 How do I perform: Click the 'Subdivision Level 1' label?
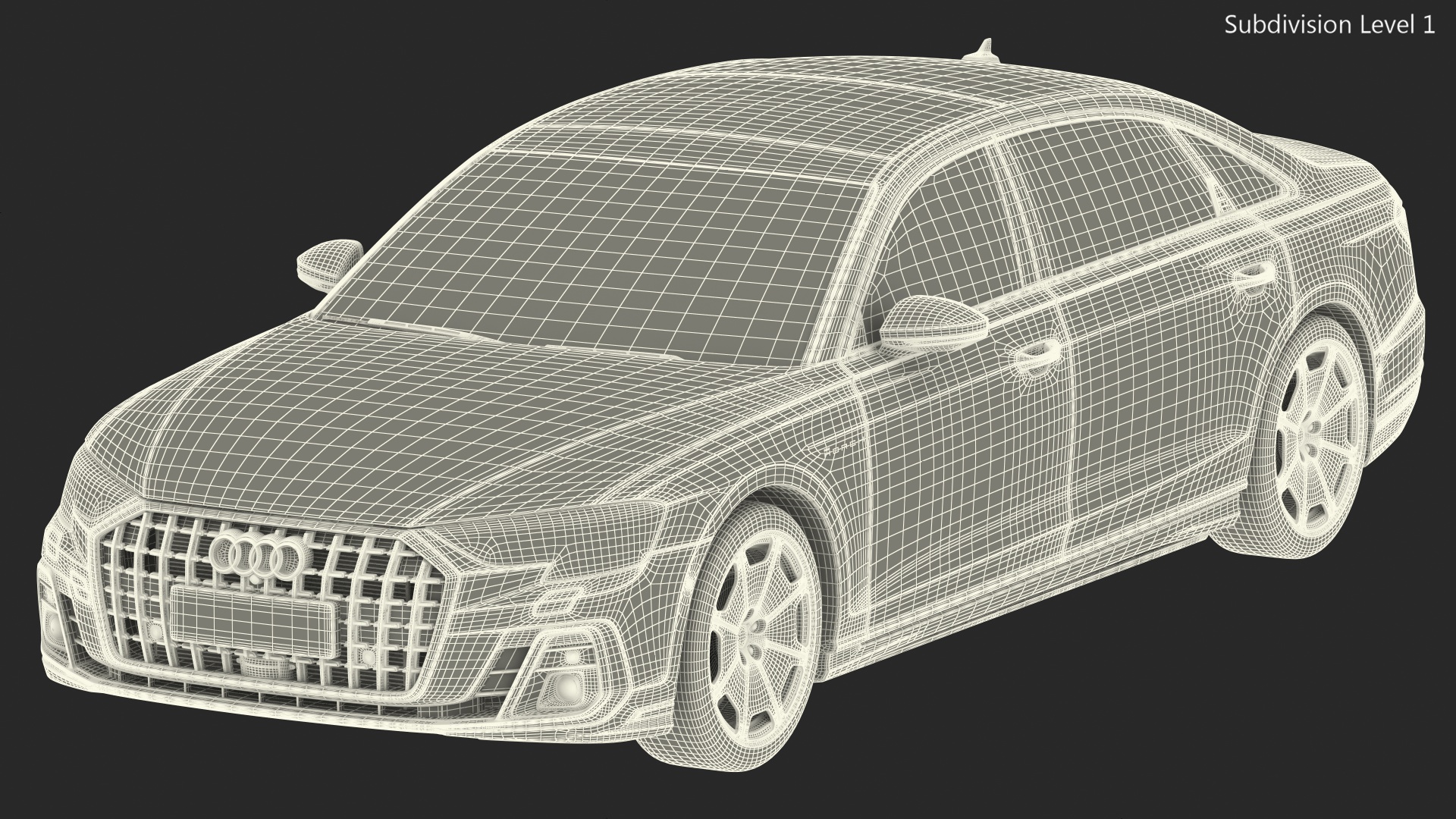point(1330,25)
